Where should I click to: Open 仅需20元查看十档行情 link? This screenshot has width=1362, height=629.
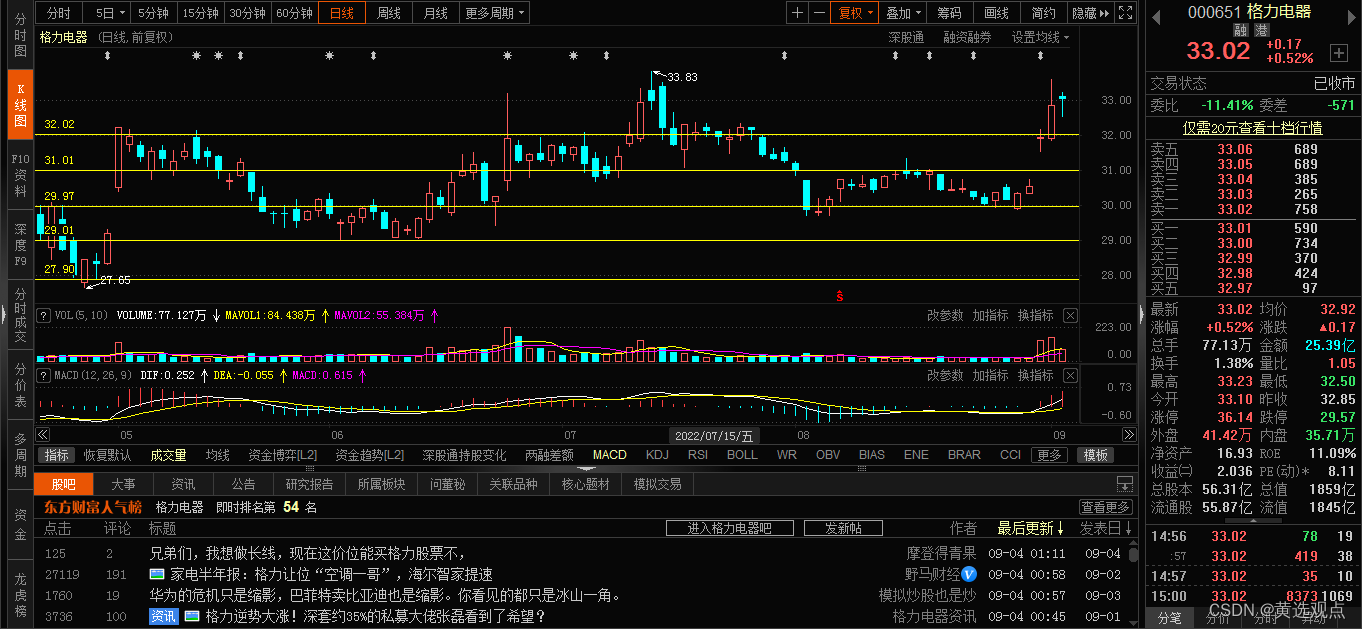[x=1253, y=128]
